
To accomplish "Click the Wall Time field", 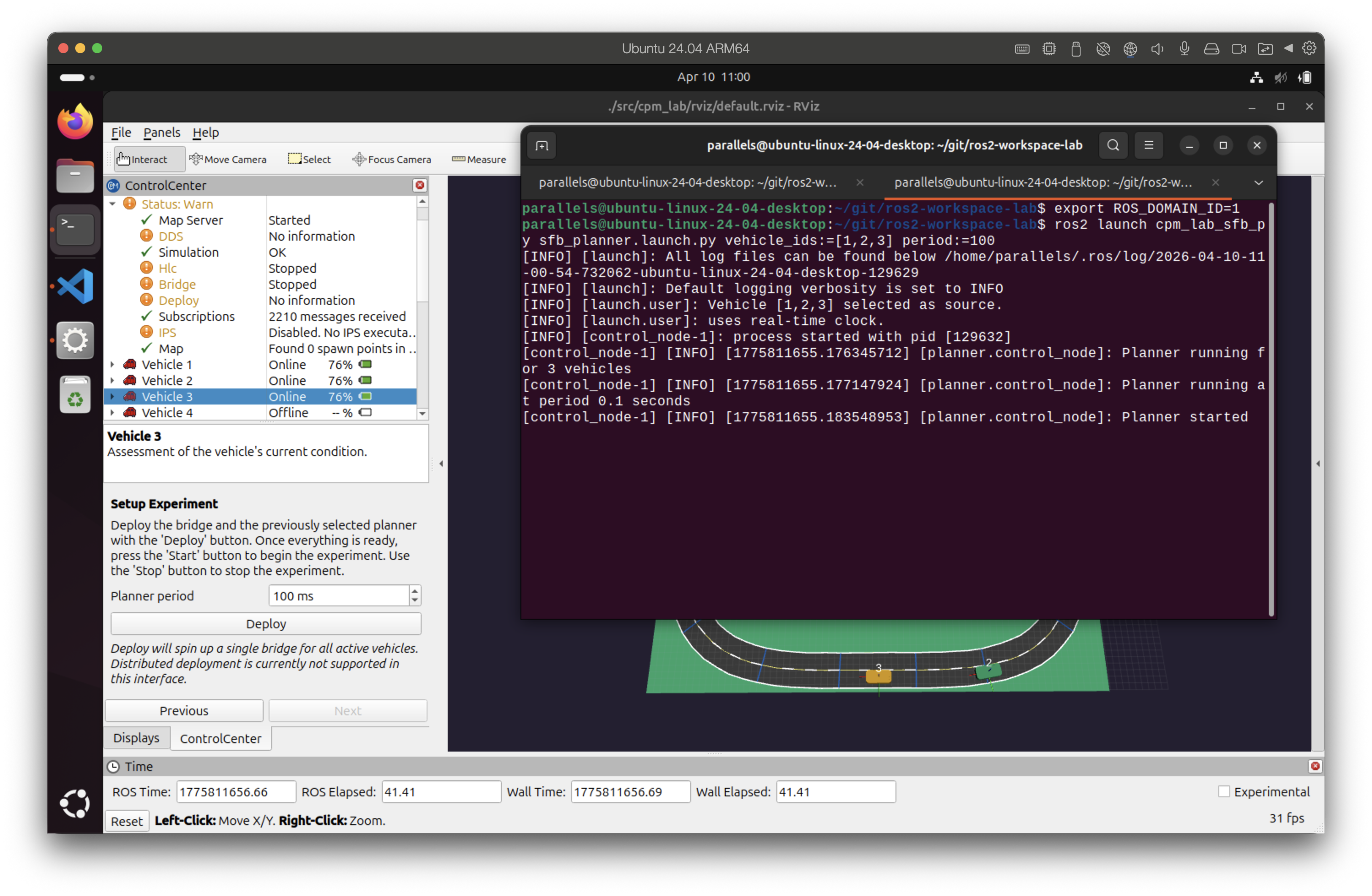I will (x=631, y=792).
